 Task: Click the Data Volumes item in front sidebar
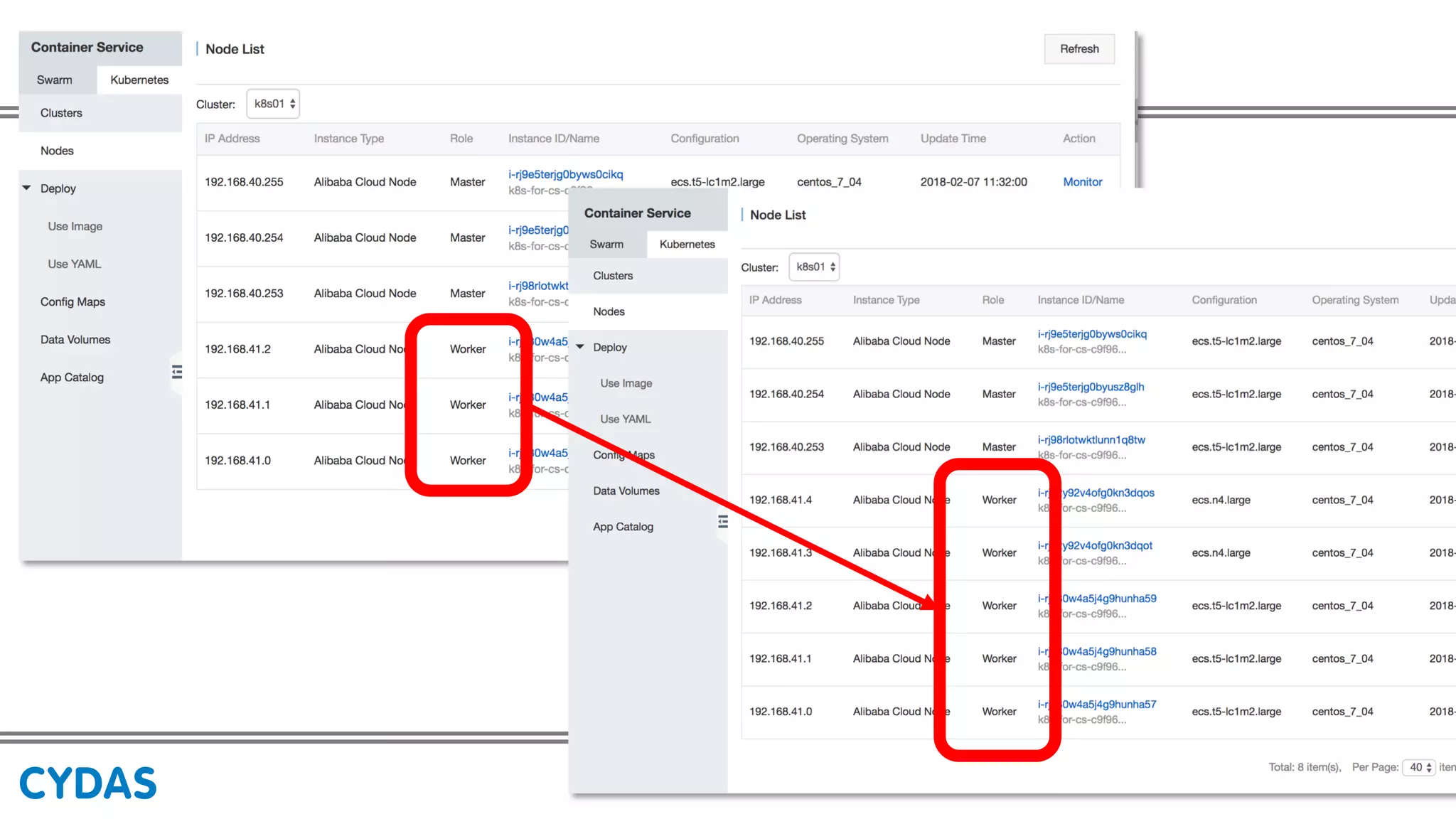click(626, 491)
